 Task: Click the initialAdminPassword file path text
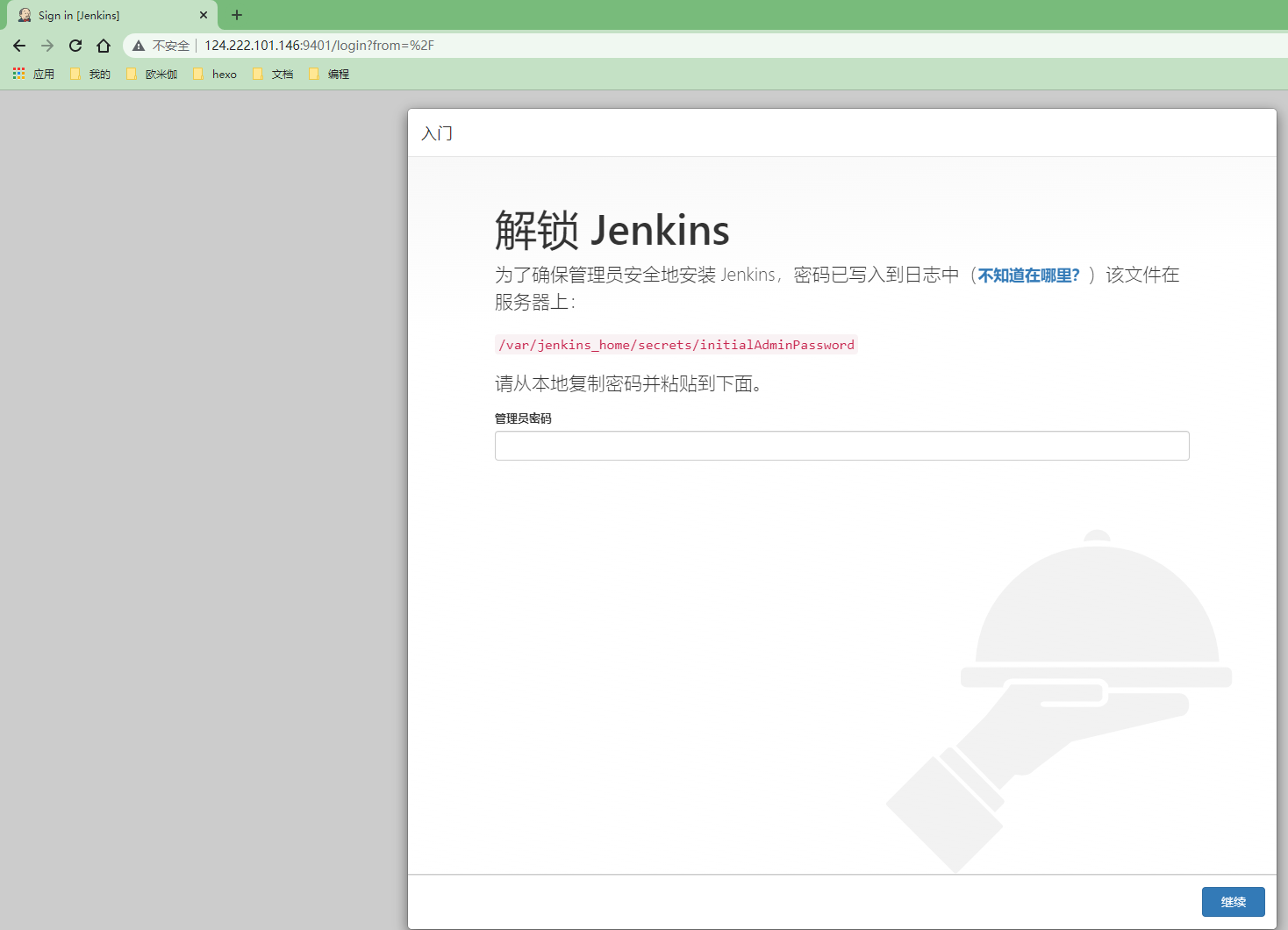(676, 345)
